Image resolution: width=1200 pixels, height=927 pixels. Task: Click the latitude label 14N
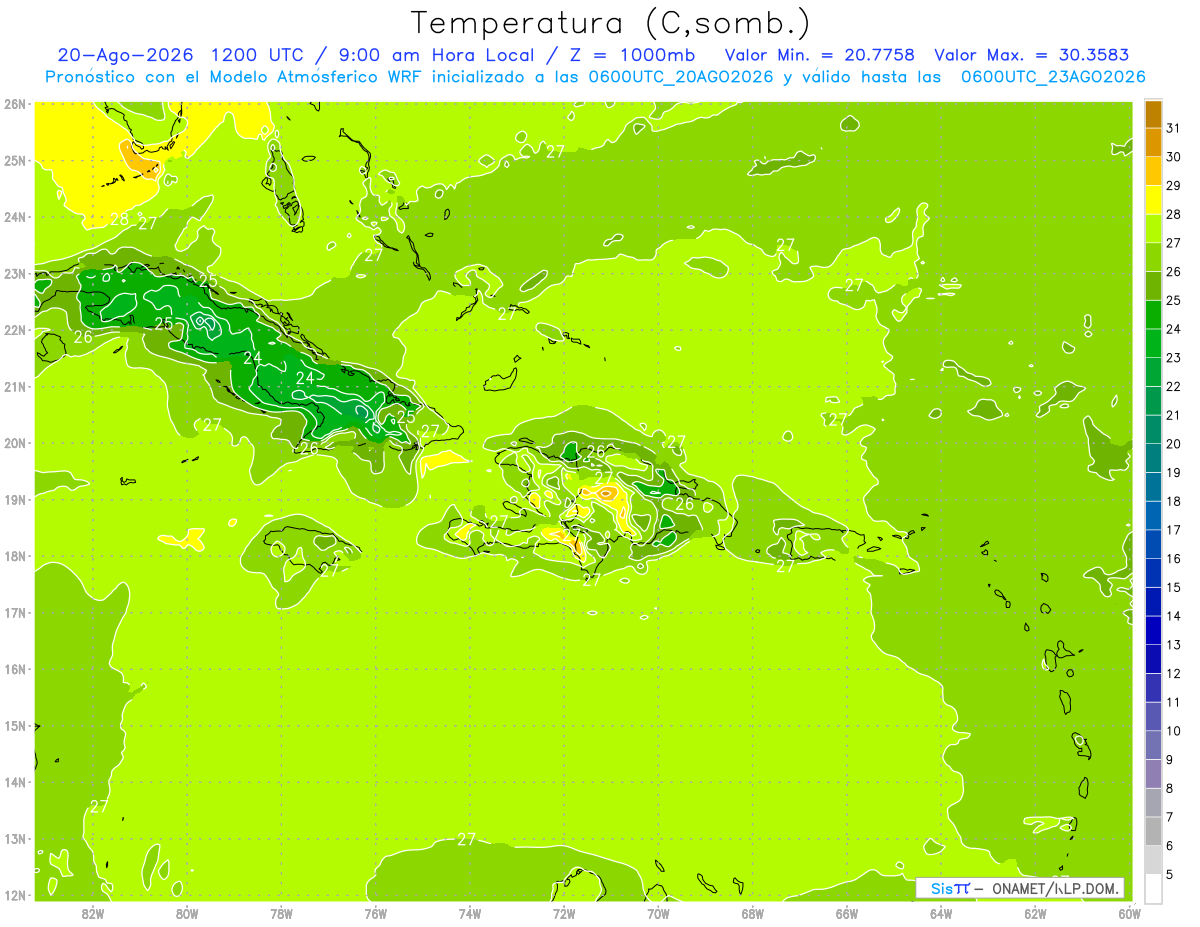pyautogui.click(x=15, y=782)
